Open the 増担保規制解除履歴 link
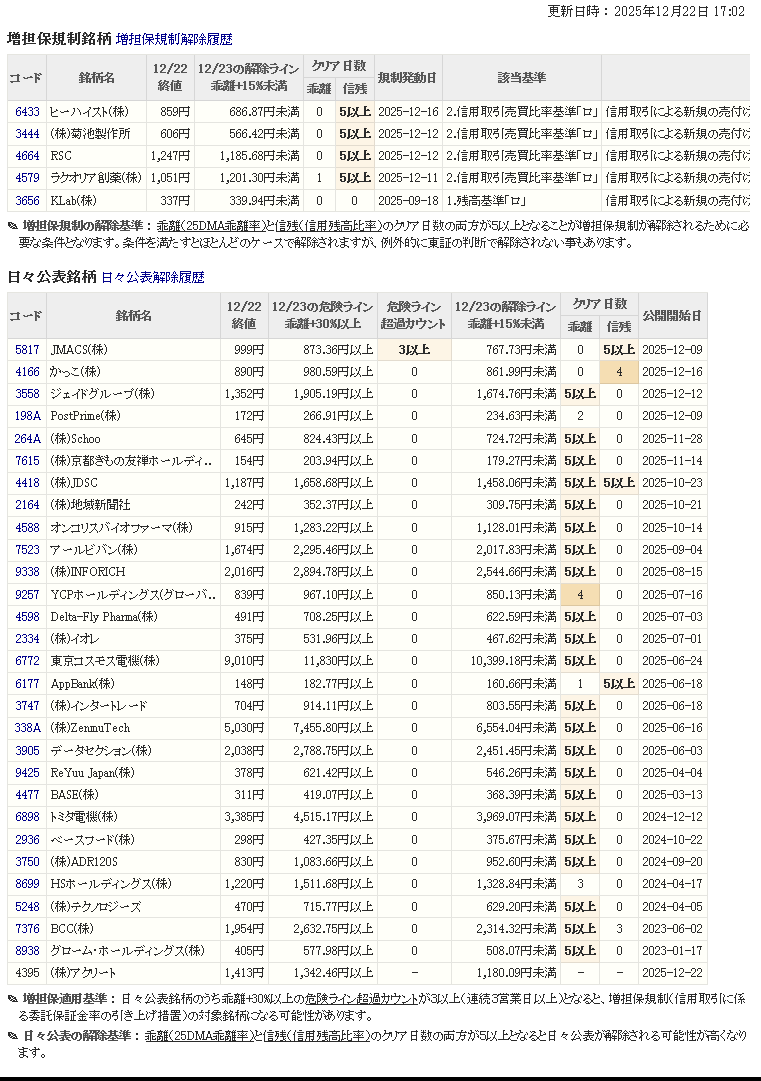 (173, 40)
